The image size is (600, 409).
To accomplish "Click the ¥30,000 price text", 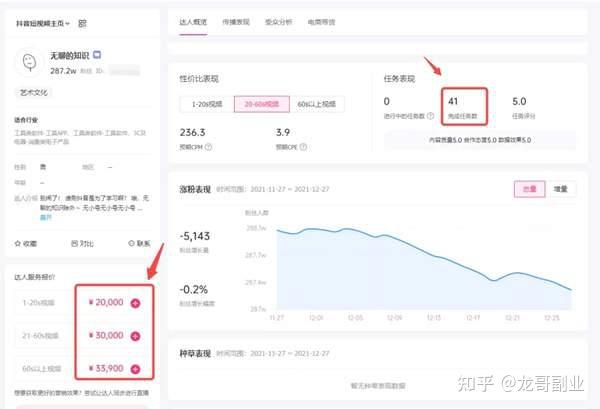I will pos(106,336).
